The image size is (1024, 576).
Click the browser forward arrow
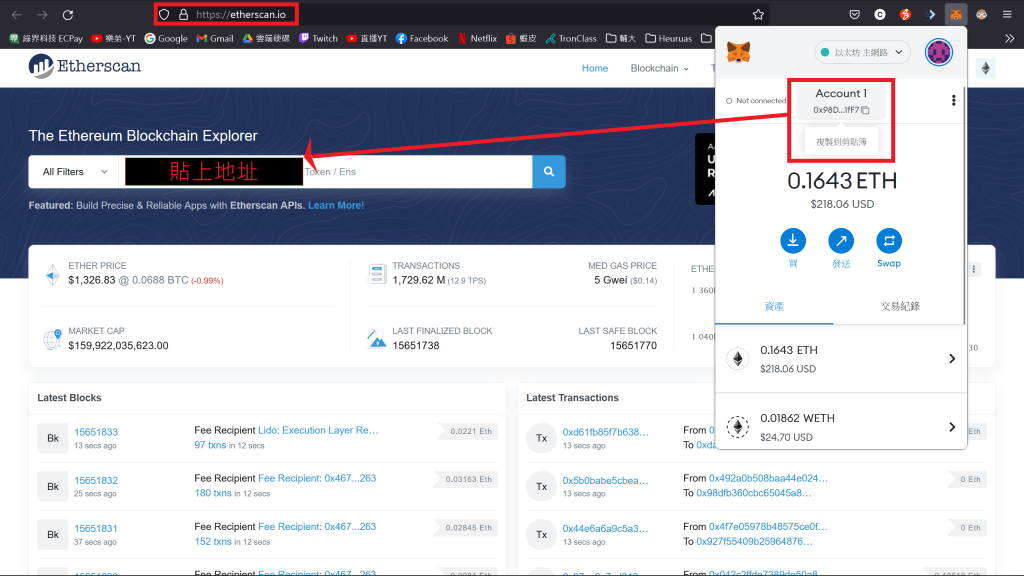(42, 14)
